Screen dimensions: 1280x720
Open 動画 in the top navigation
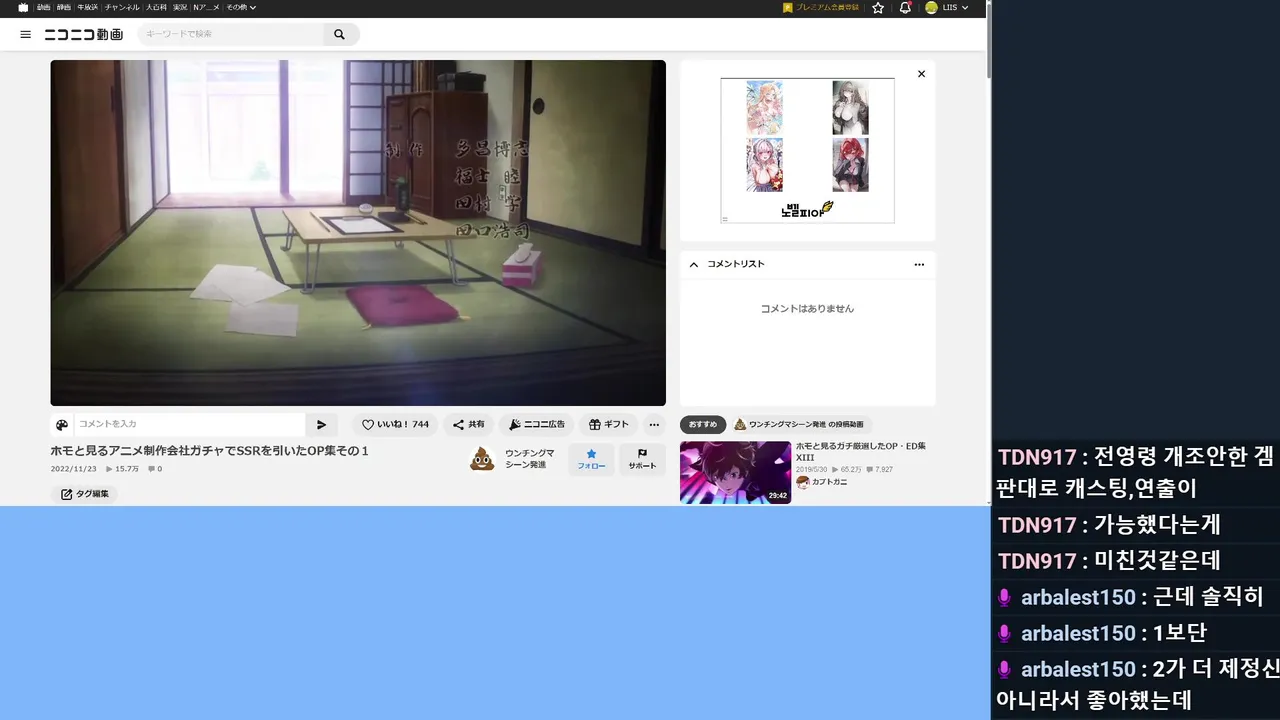[44, 7]
